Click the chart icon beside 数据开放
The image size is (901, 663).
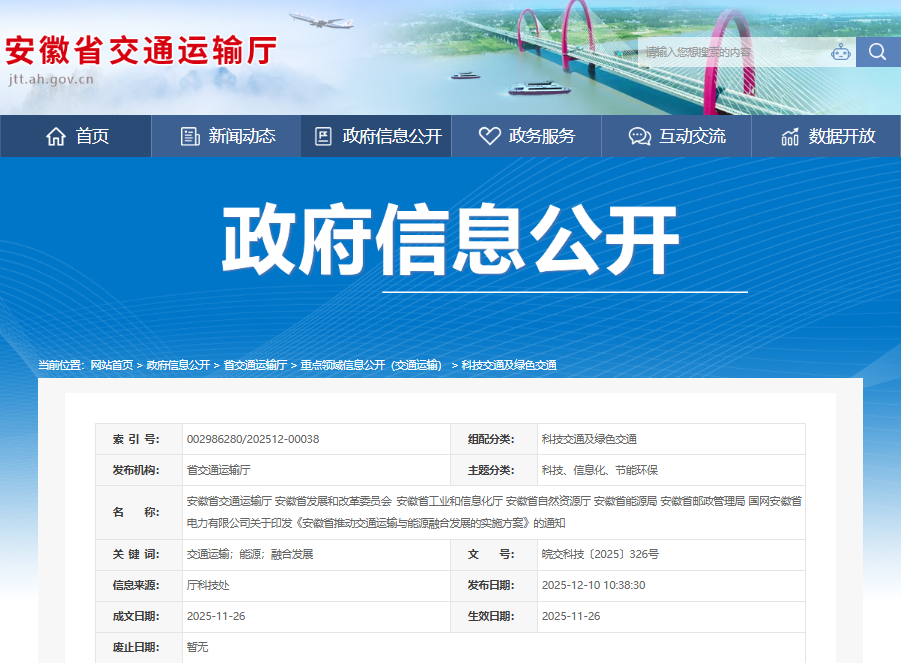click(790, 136)
